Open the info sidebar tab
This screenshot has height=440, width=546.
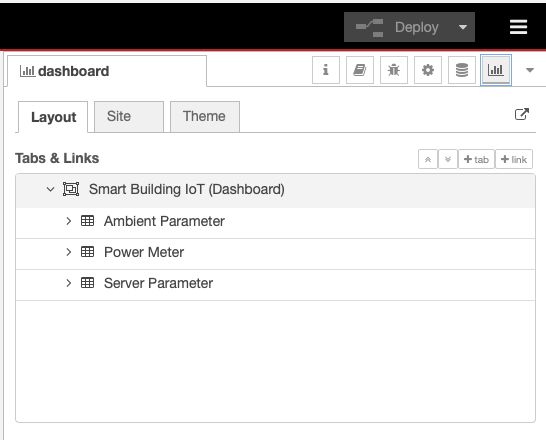326,70
